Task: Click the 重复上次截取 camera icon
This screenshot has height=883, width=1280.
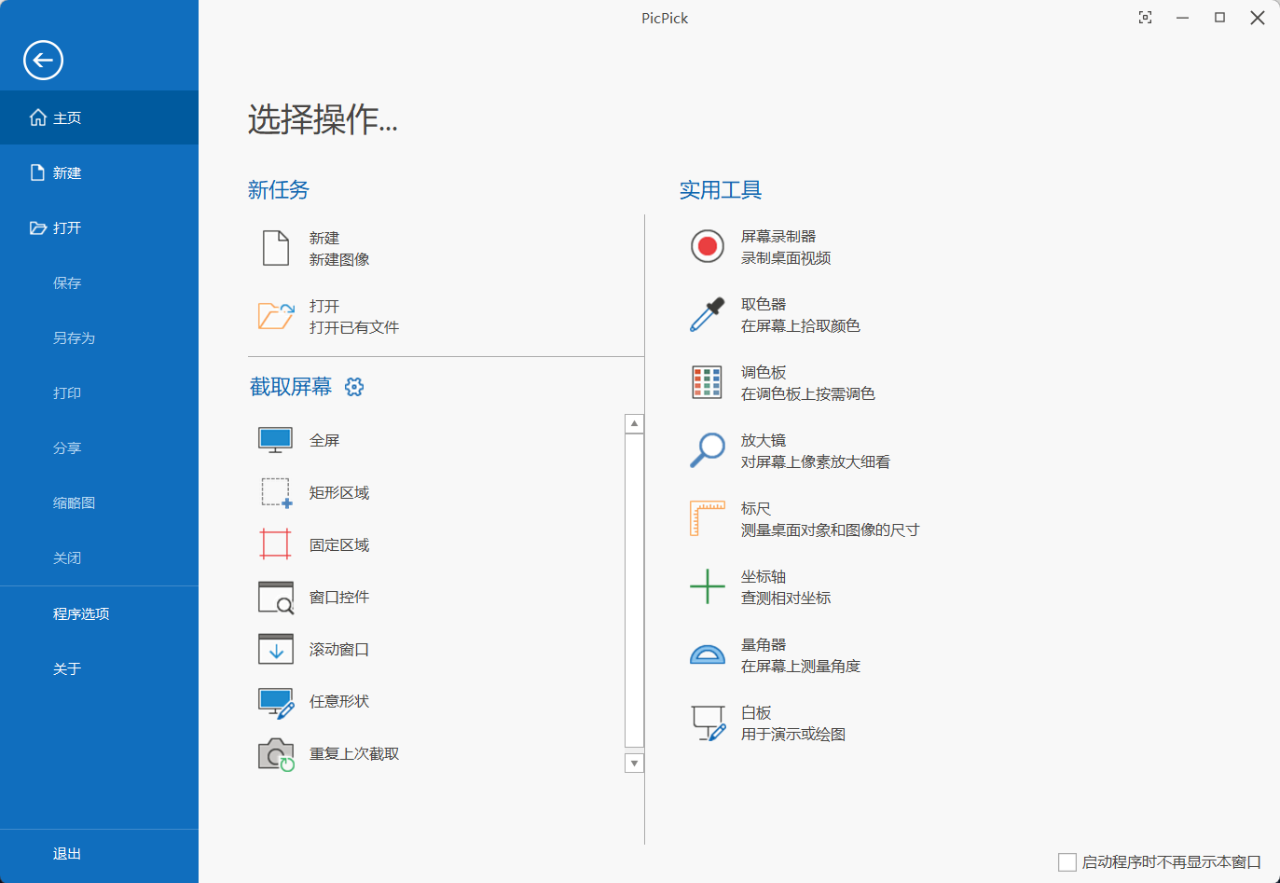Action: tap(276, 755)
